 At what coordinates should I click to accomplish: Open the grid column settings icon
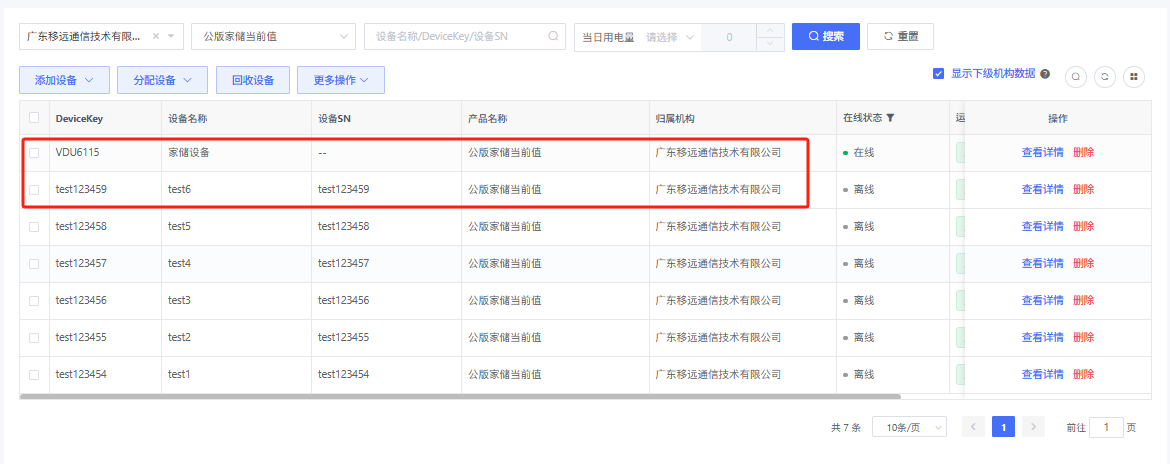1133,76
